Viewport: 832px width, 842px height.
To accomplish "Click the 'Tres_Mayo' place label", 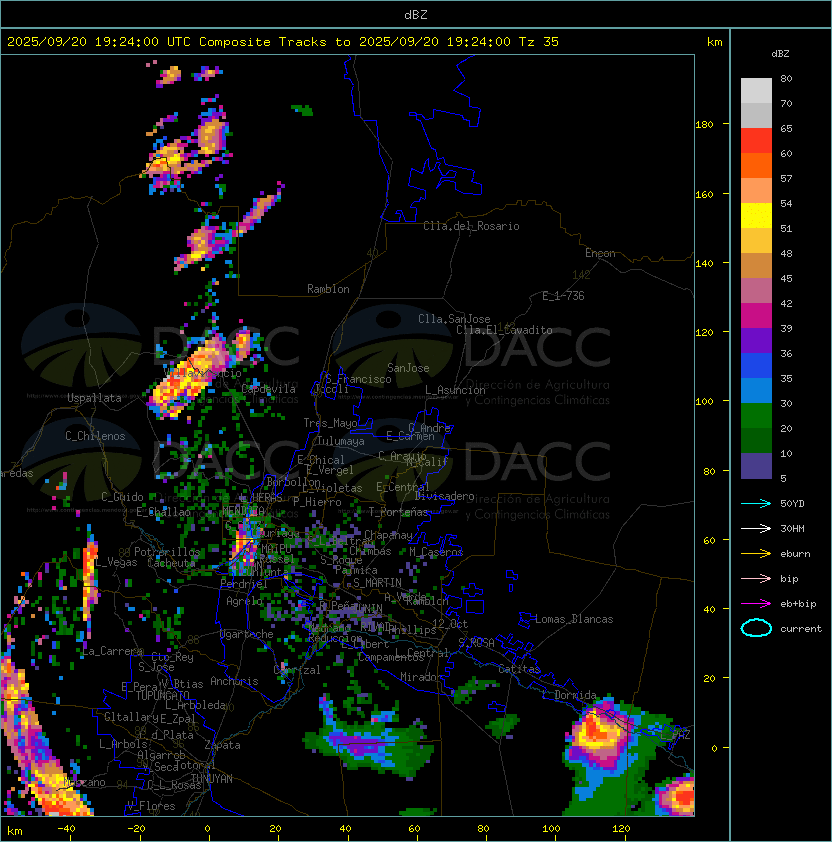I will tap(330, 423).
